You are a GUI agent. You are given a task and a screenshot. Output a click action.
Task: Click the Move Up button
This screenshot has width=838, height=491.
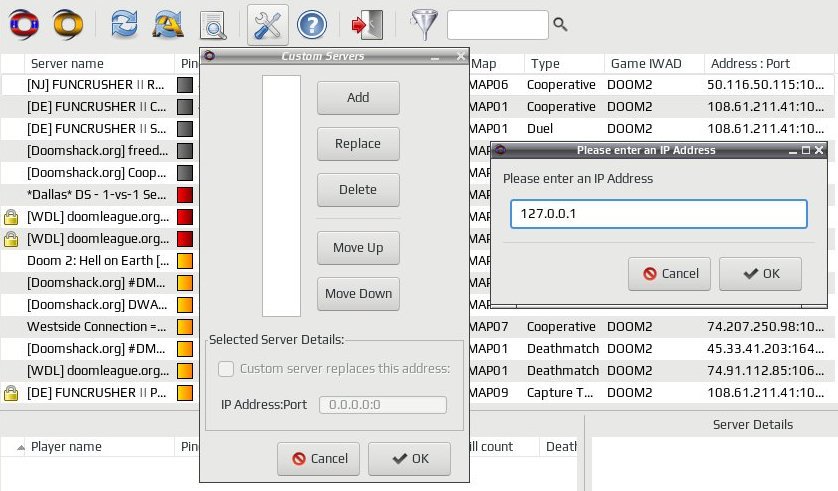click(x=358, y=248)
